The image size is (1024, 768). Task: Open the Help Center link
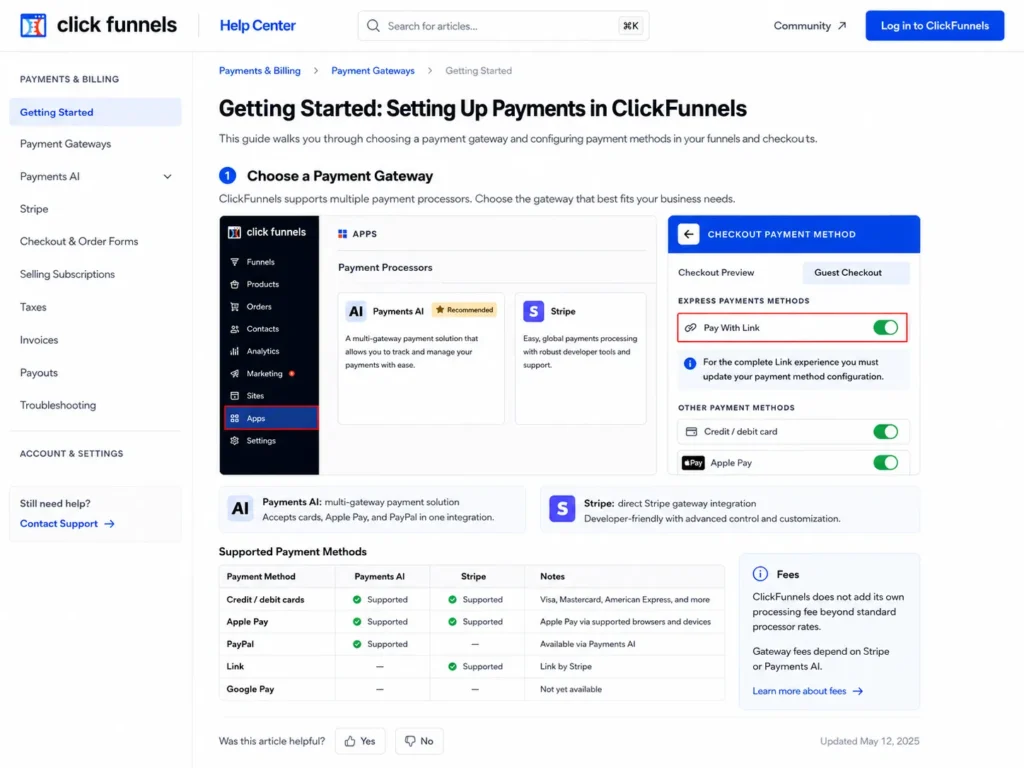257,25
